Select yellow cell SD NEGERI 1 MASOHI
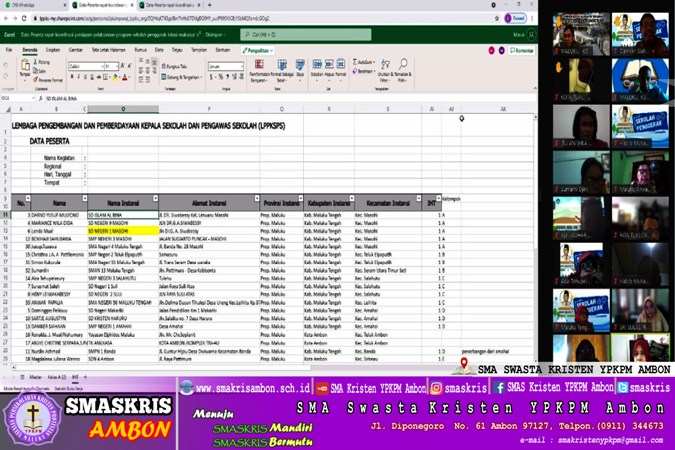This screenshot has width=675, height=450. (x=123, y=231)
